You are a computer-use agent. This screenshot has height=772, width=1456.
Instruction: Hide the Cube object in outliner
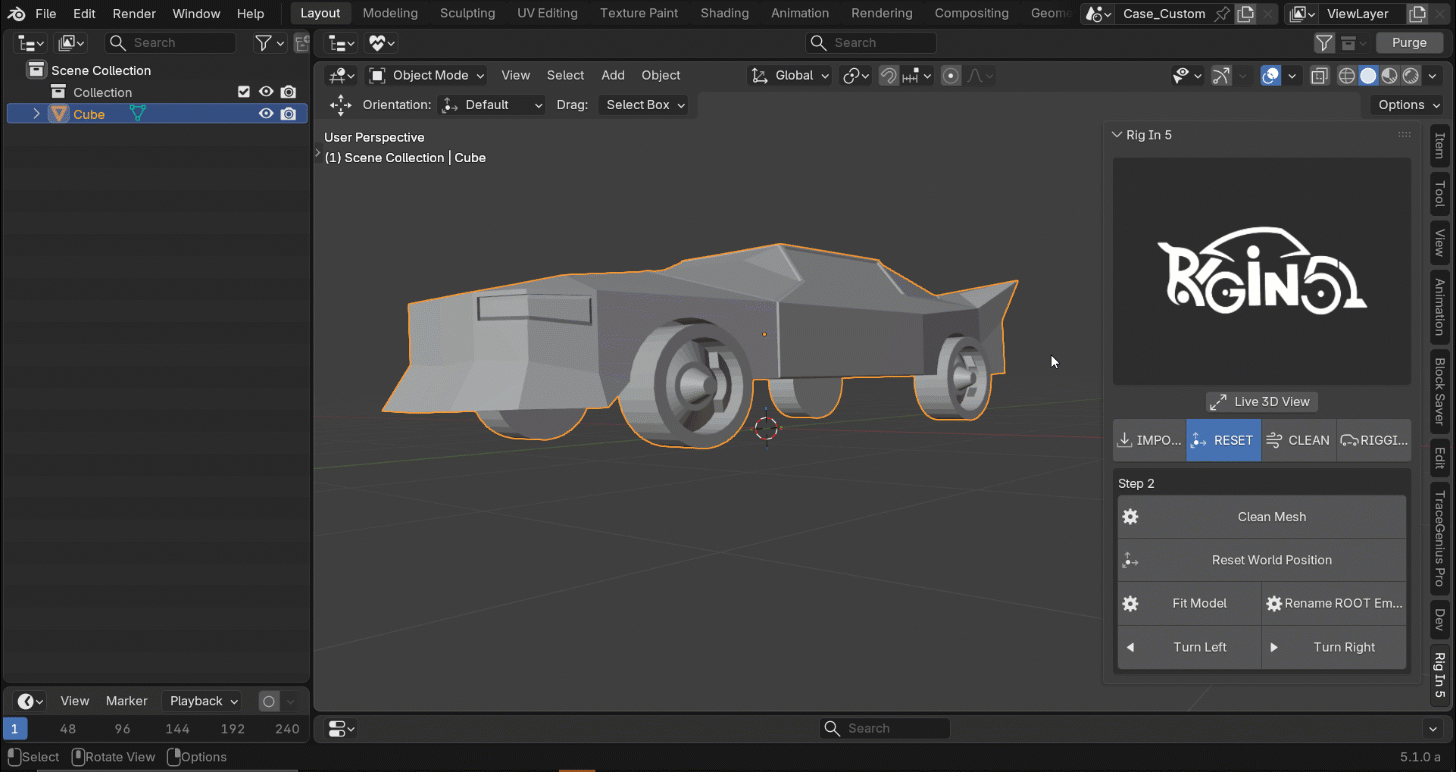click(266, 114)
